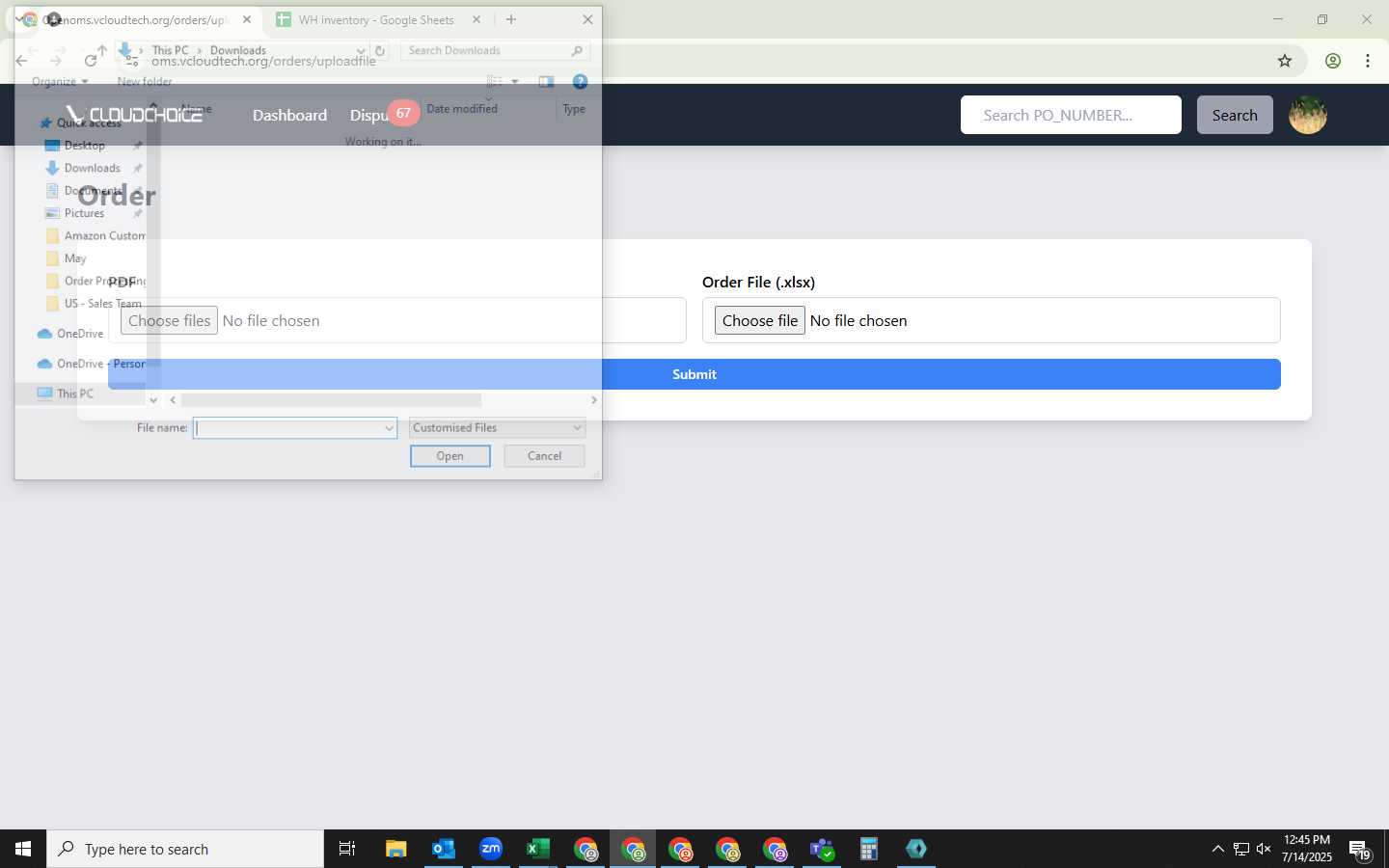The width and height of the screenshot is (1389, 868).
Task: Sort files by Date modified column
Action: click(462, 109)
